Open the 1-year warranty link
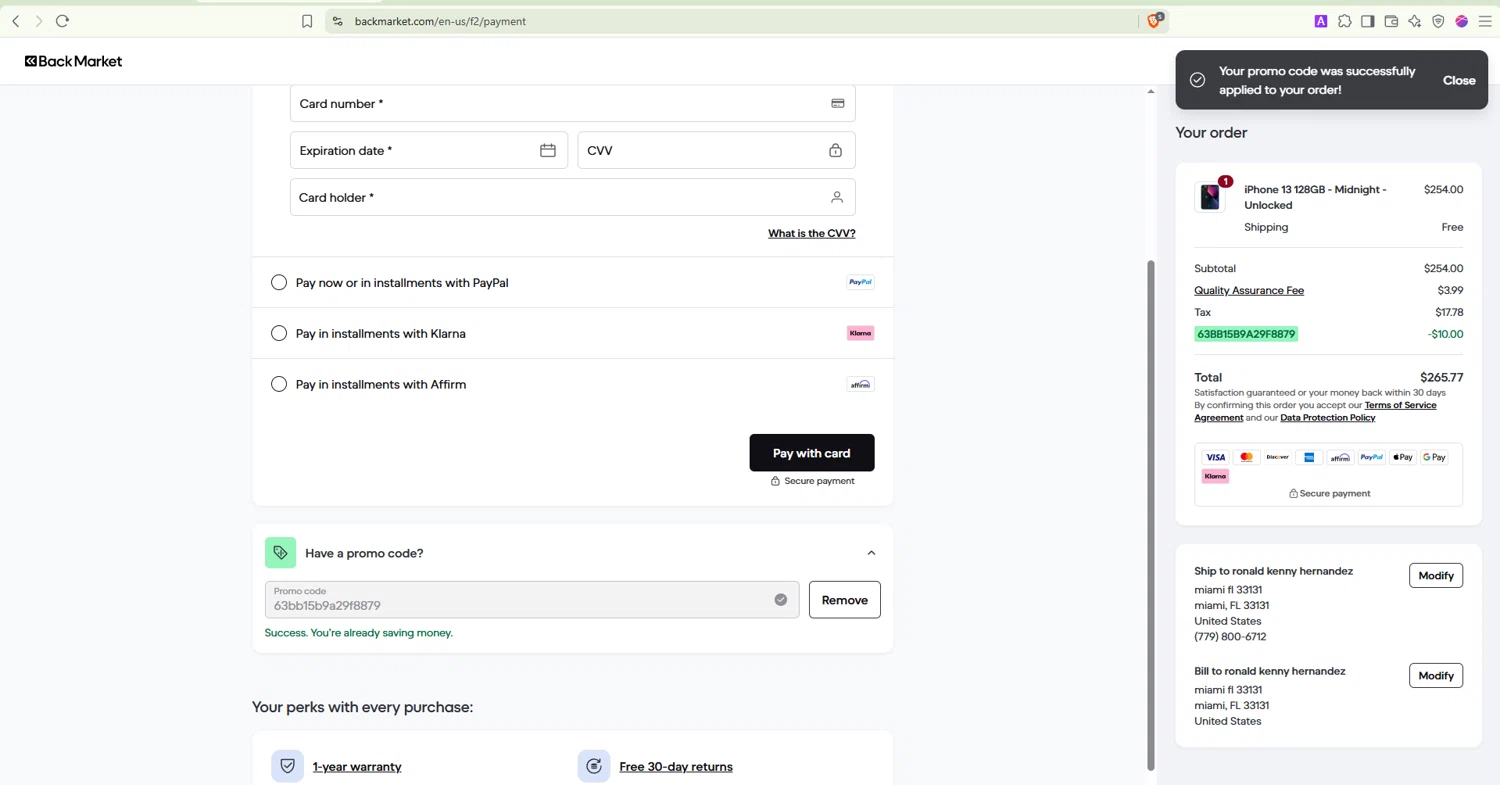This screenshot has width=1500, height=785. [357, 767]
